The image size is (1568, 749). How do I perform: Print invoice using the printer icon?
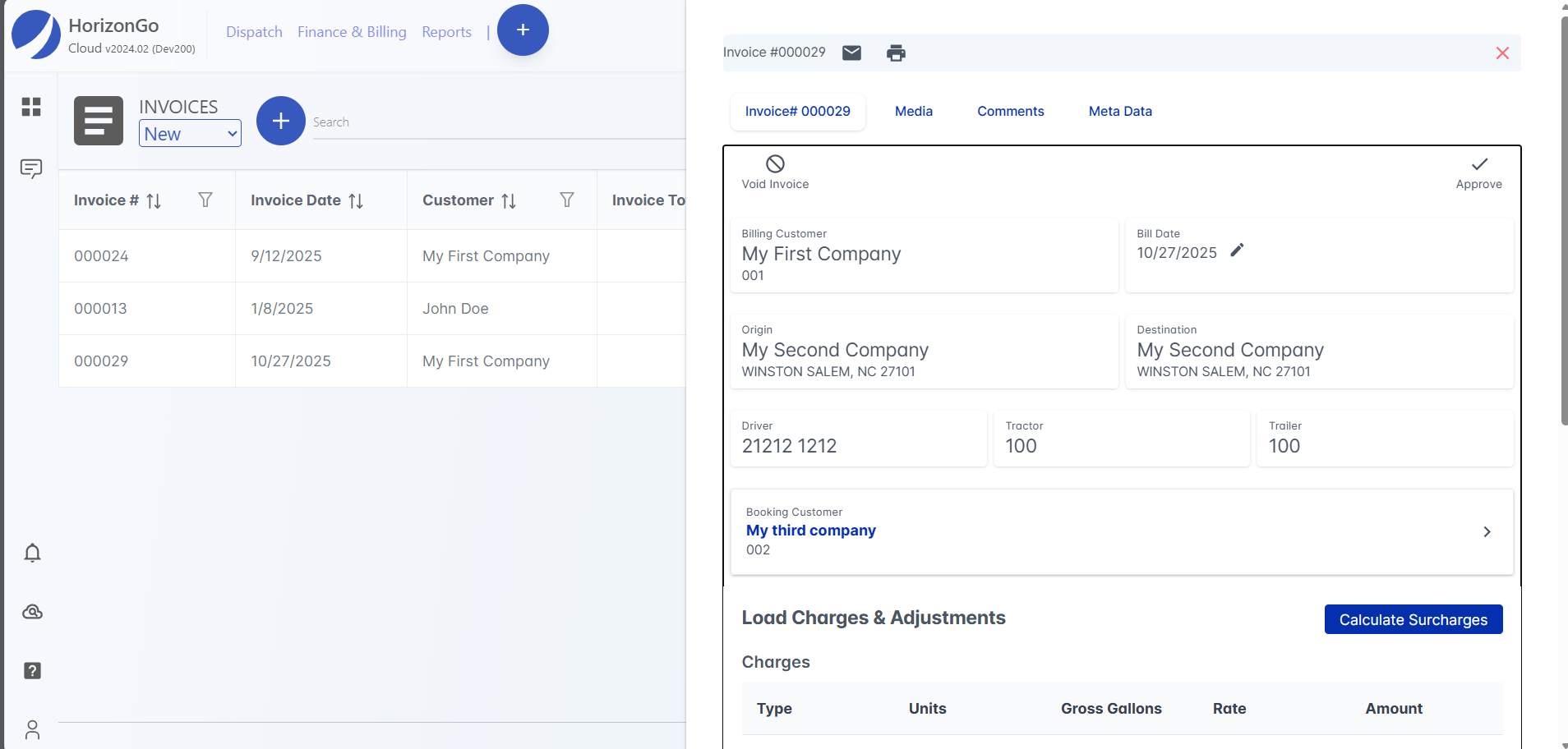(896, 53)
